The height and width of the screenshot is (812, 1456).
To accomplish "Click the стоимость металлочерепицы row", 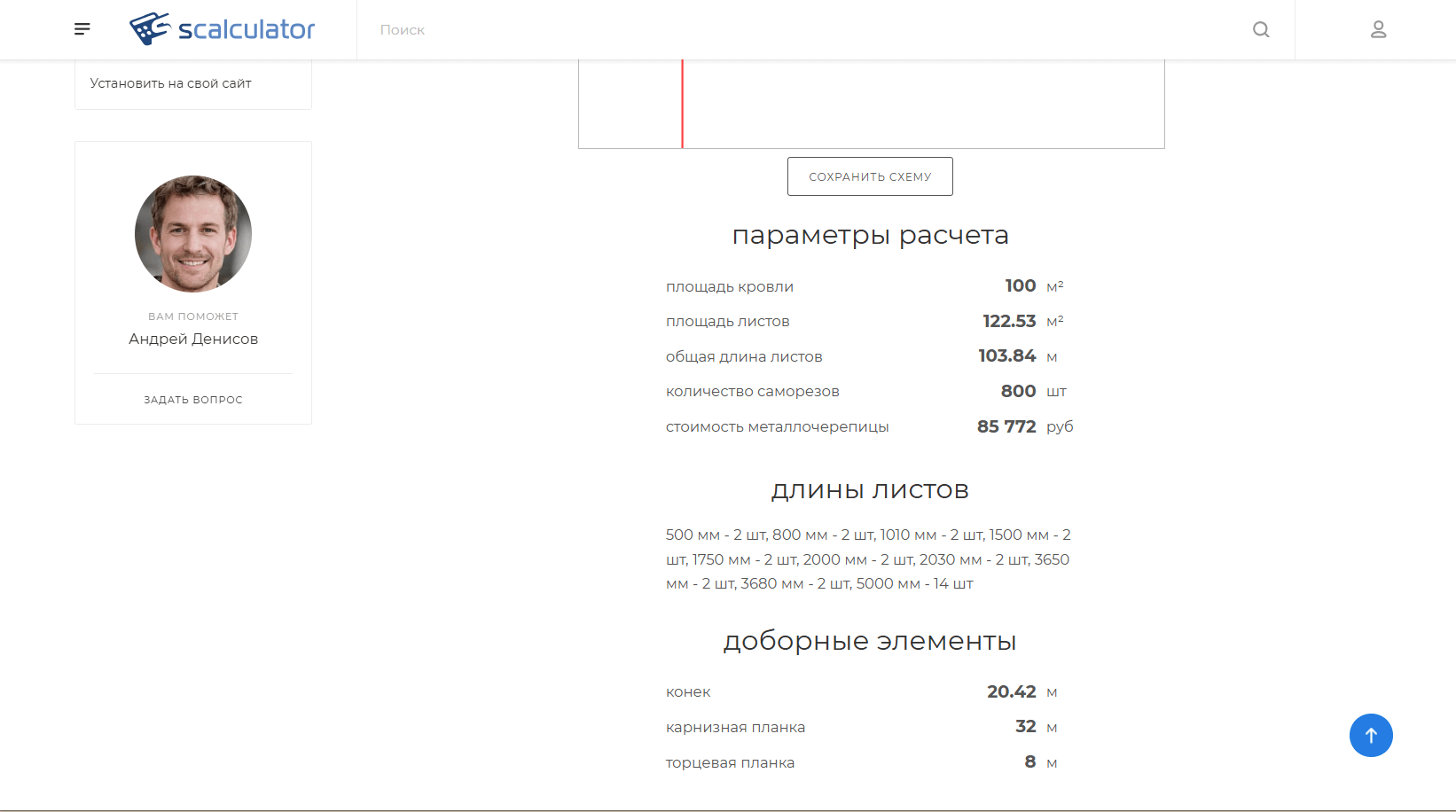I will (x=869, y=426).
